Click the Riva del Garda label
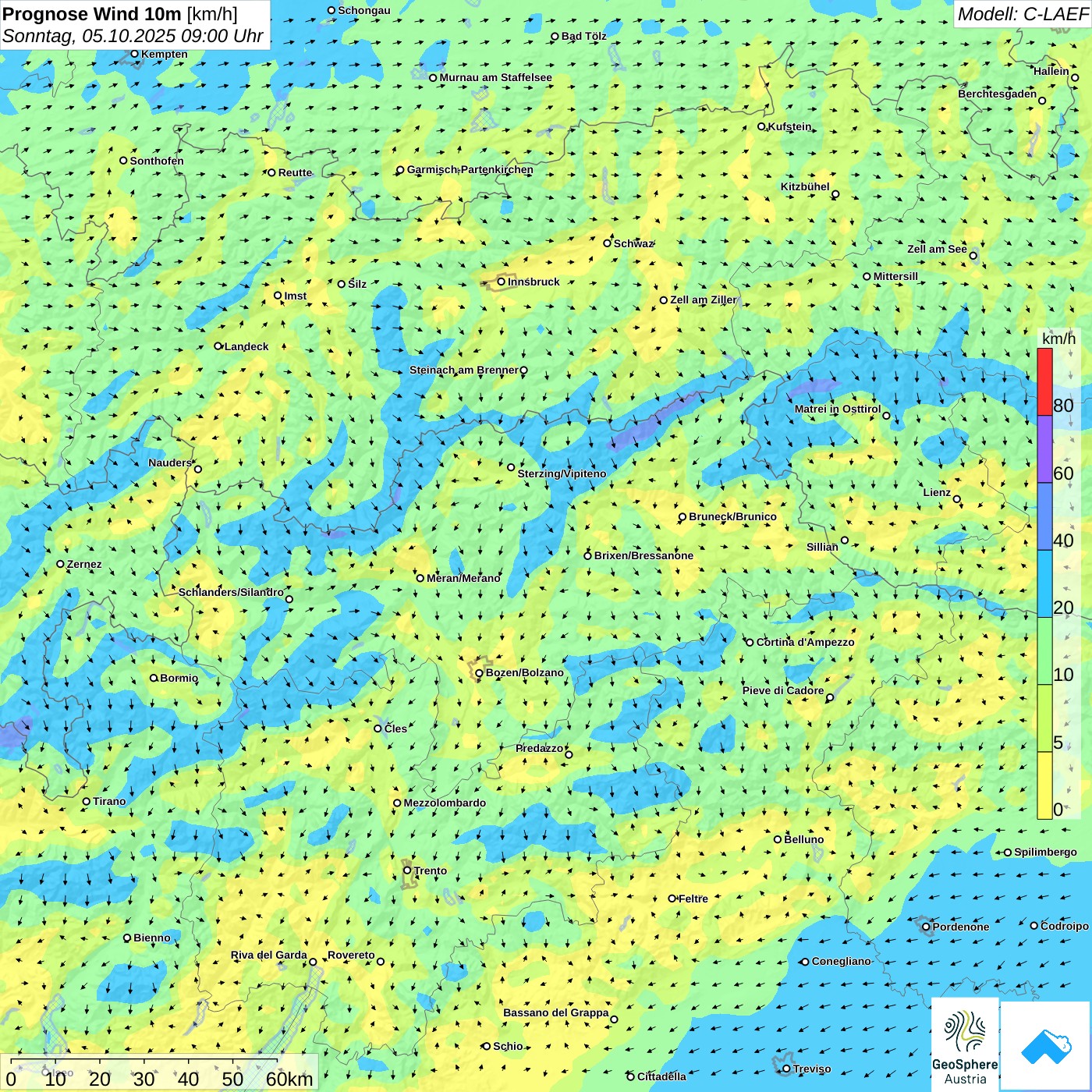 pos(268,955)
